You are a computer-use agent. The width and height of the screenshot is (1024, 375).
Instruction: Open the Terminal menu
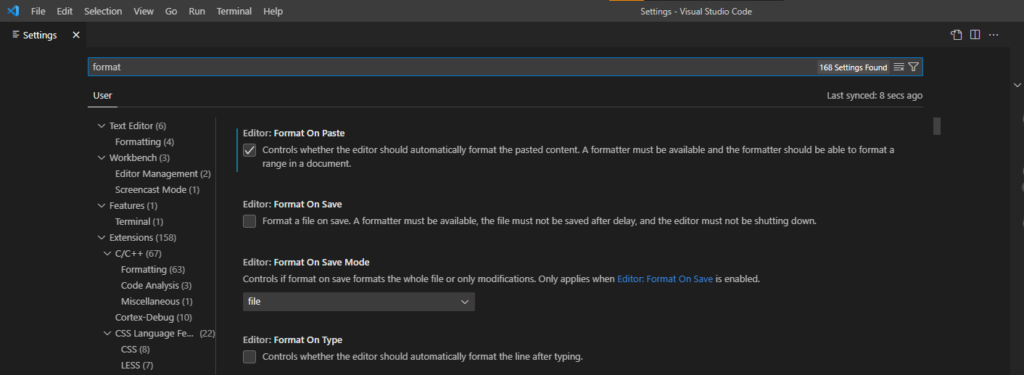point(234,12)
